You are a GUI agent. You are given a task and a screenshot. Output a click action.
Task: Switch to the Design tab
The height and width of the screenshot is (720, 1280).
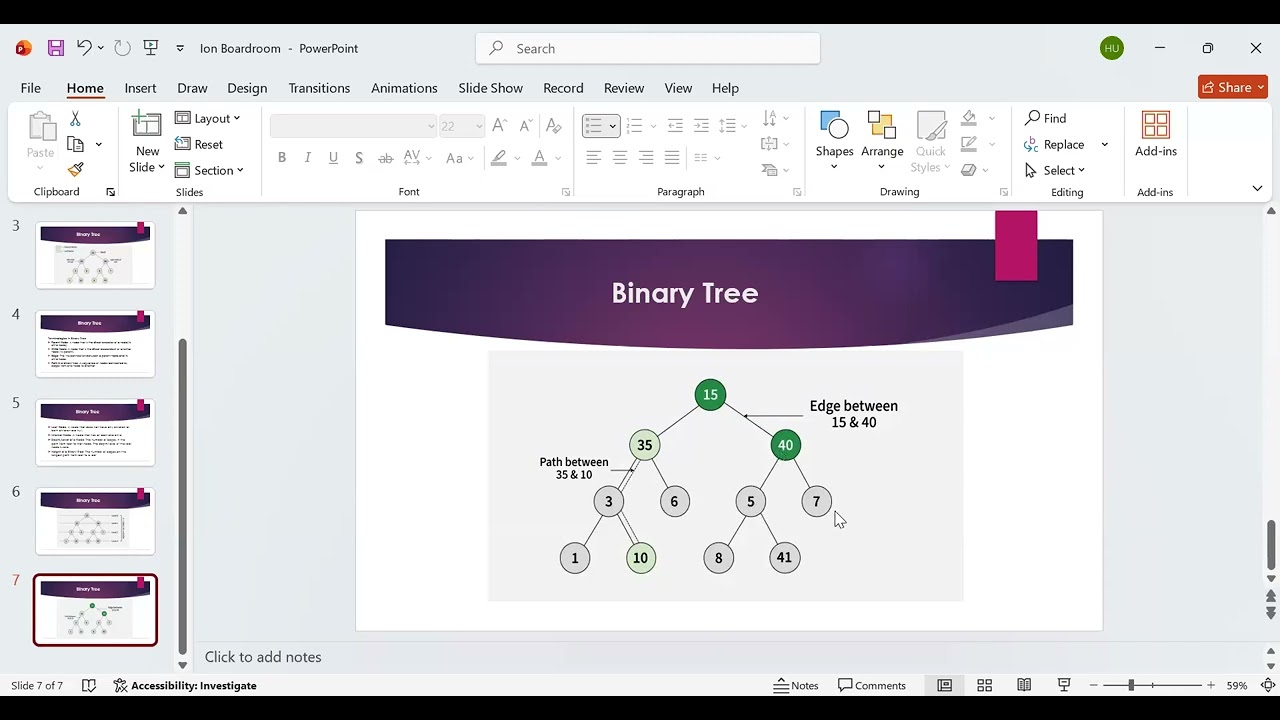coord(247,88)
